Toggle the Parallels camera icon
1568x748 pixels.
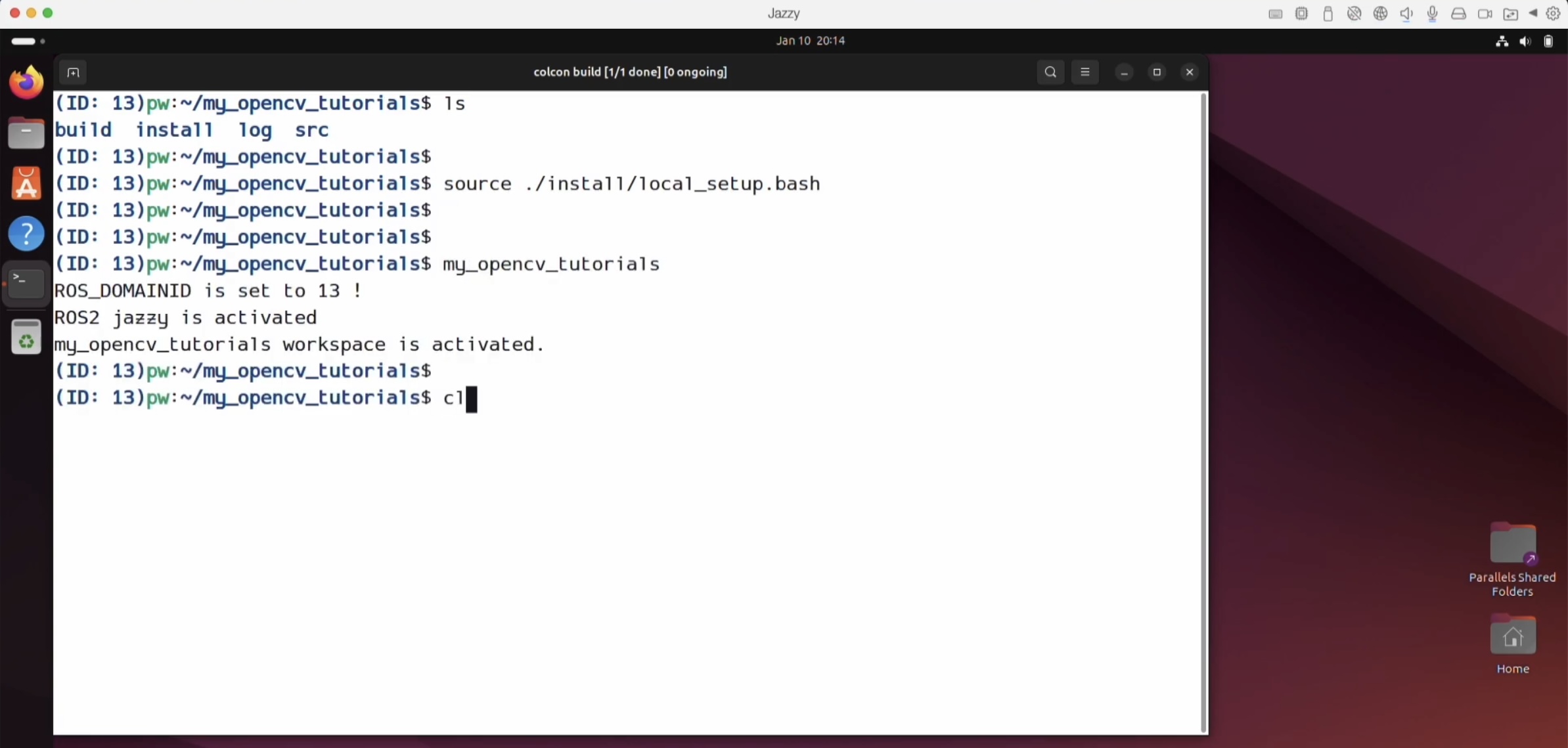[1484, 14]
